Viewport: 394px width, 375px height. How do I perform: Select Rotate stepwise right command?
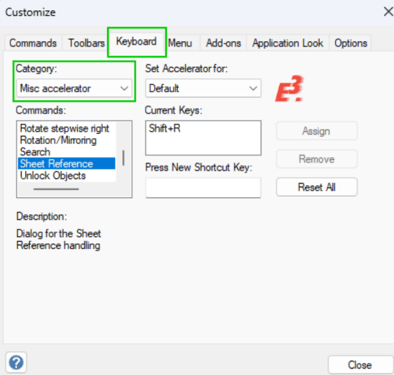pyautogui.click(x=67, y=128)
